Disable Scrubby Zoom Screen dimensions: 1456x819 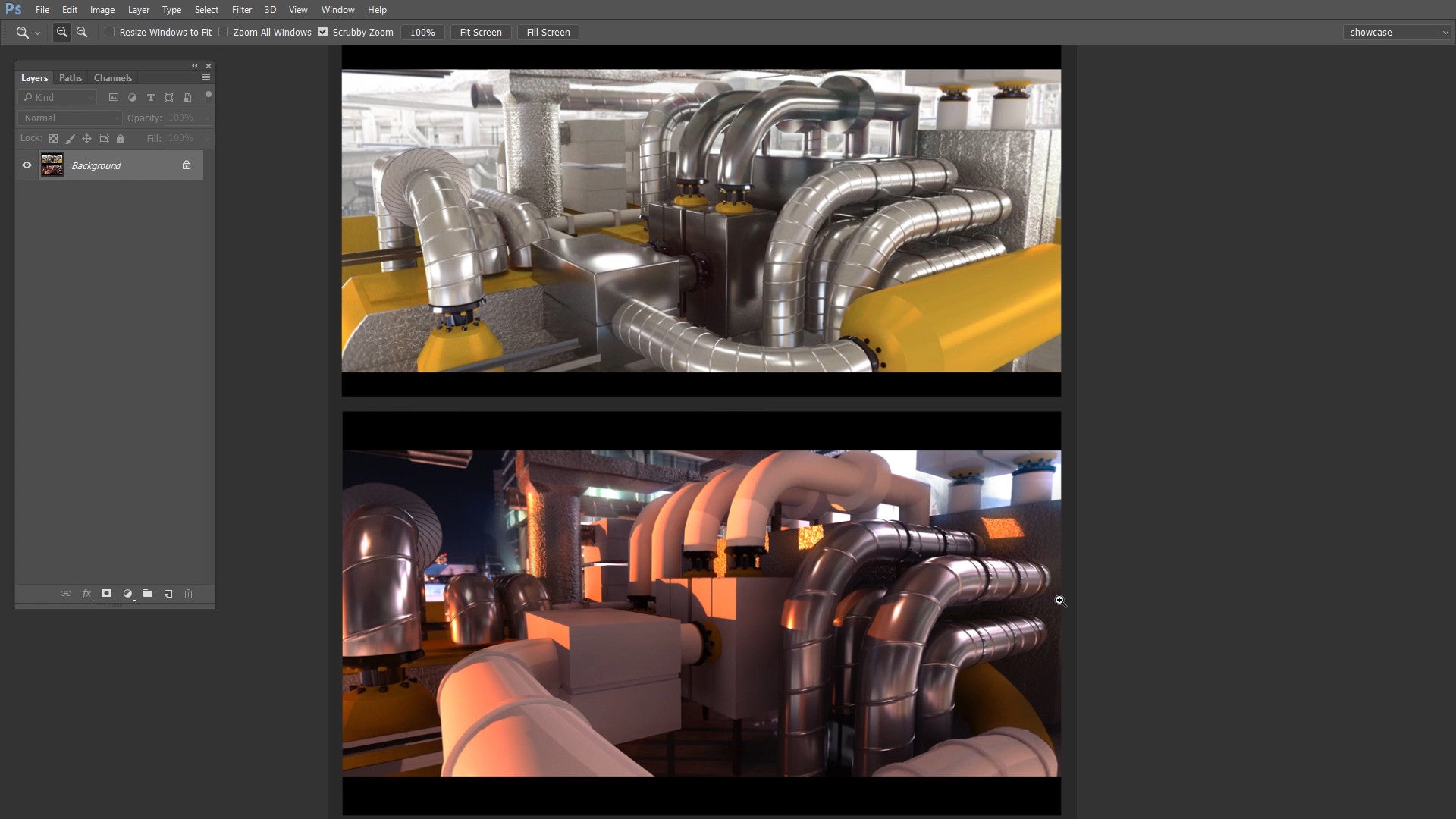324,32
